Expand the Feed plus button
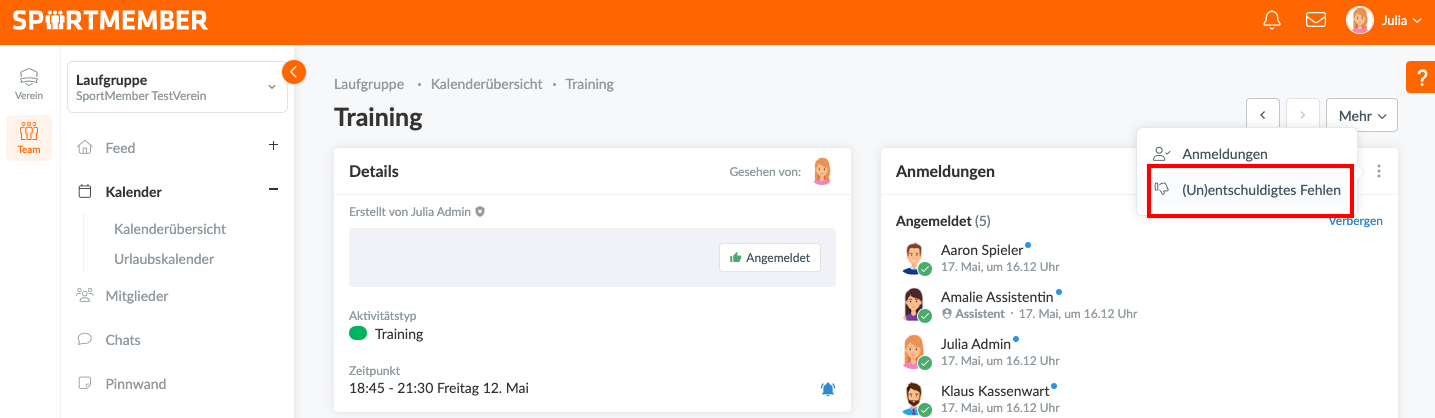The height and width of the screenshot is (418, 1435). [273, 146]
